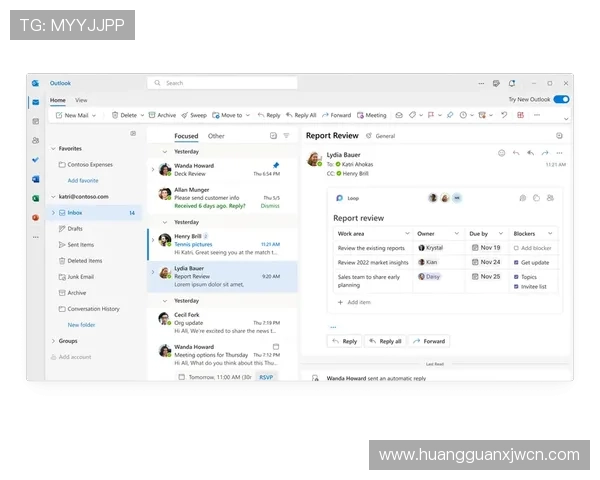Click the Add favorite link

[82, 180]
